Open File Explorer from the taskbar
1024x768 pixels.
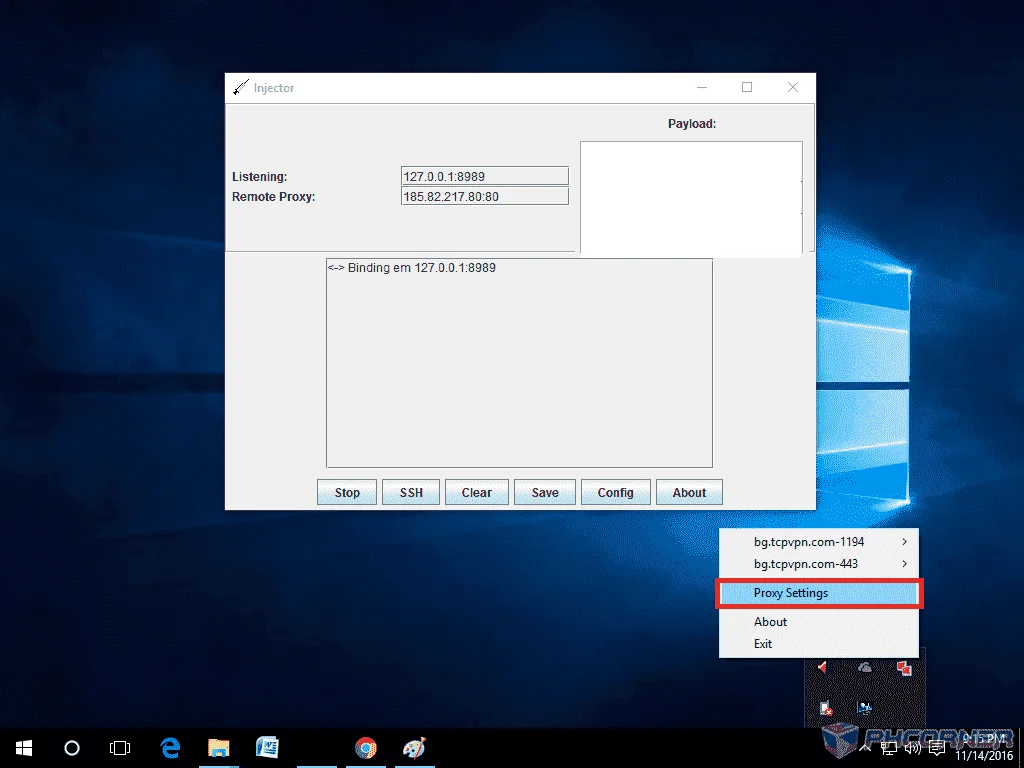click(x=219, y=748)
